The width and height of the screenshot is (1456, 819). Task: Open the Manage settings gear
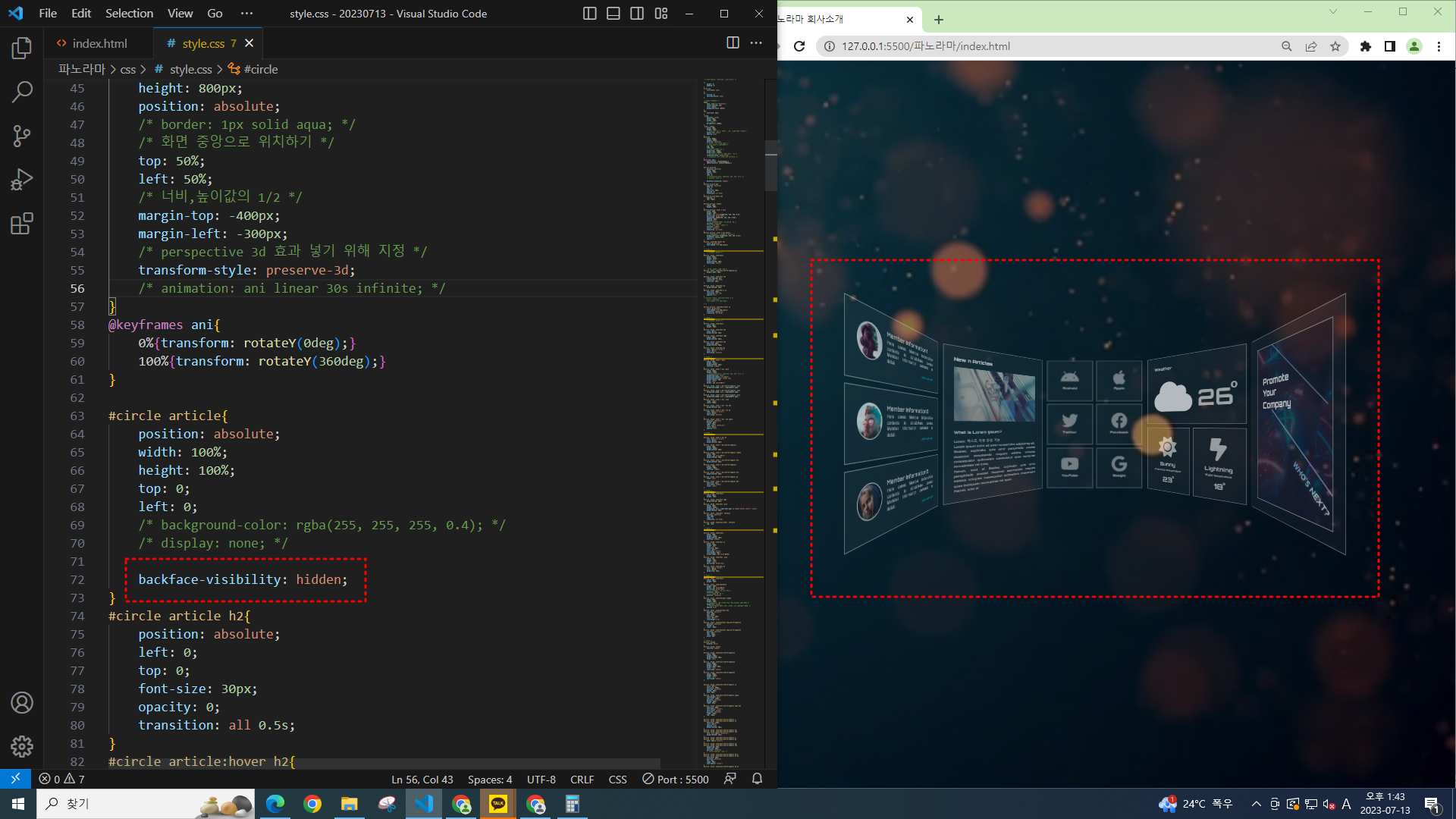[22, 746]
